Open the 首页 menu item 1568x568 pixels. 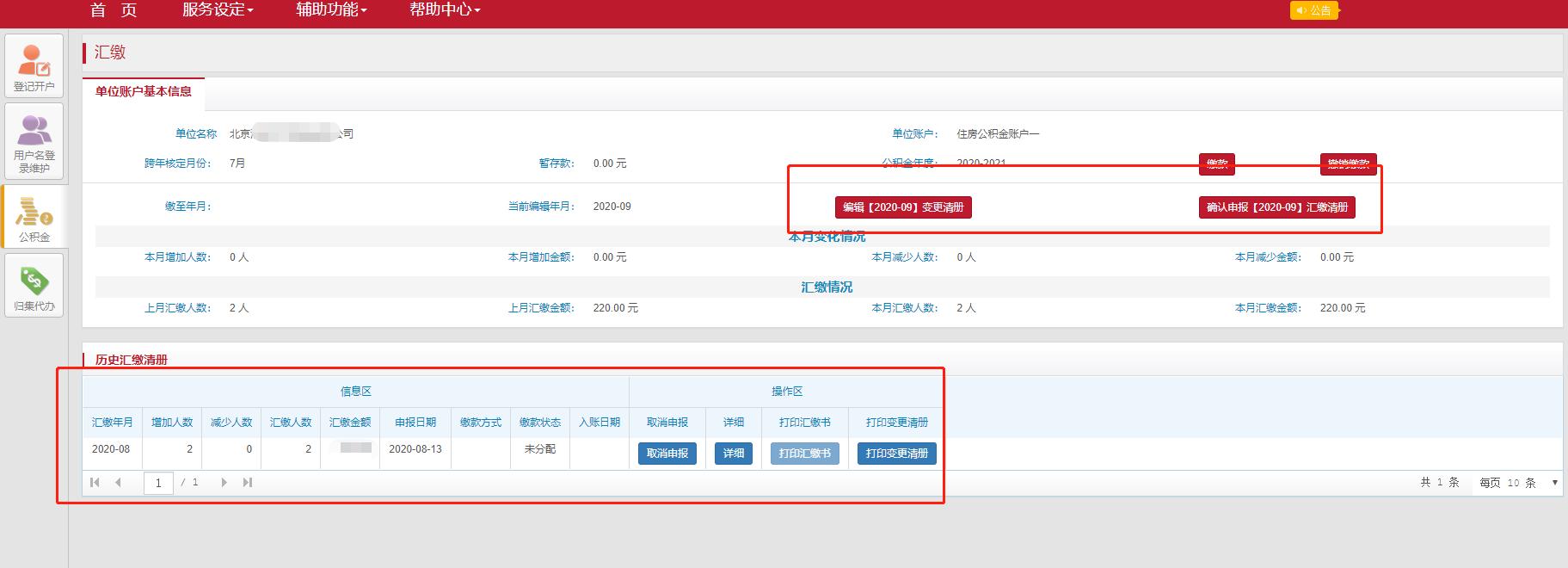(x=114, y=10)
